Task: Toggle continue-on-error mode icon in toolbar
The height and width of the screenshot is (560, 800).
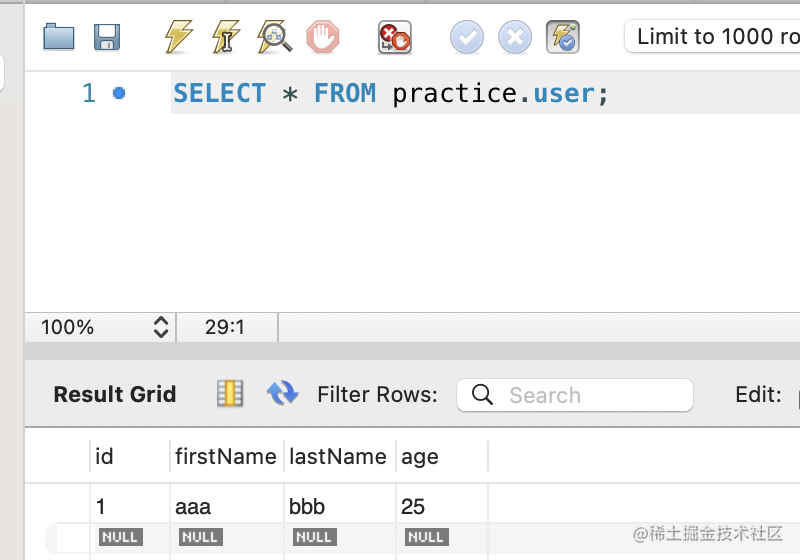Action: 394,38
